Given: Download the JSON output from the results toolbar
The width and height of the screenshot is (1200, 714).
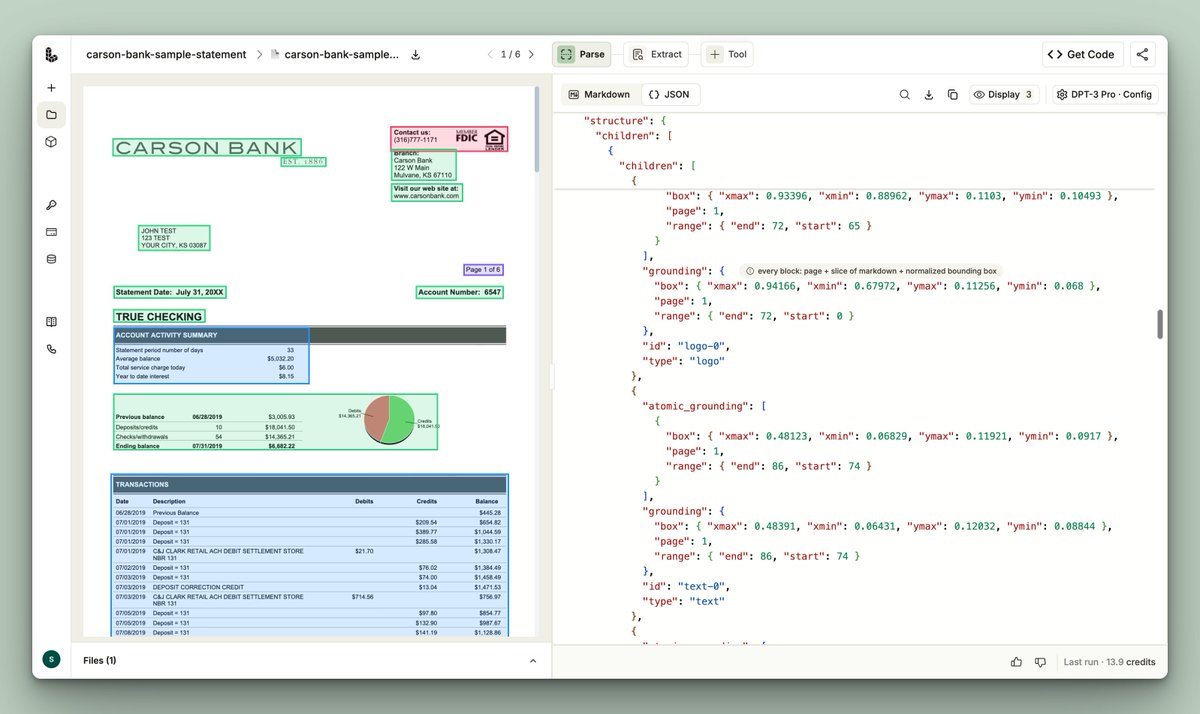Looking at the screenshot, I should [929, 95].
